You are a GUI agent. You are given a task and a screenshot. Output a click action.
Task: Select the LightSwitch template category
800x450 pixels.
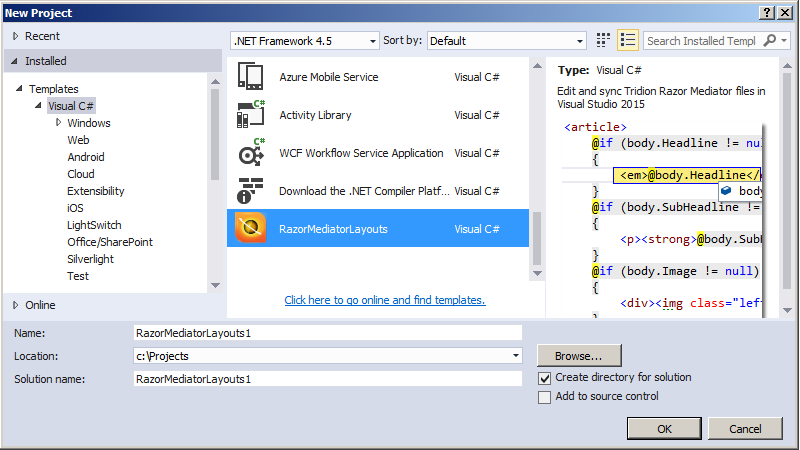[x=94, y=225]
